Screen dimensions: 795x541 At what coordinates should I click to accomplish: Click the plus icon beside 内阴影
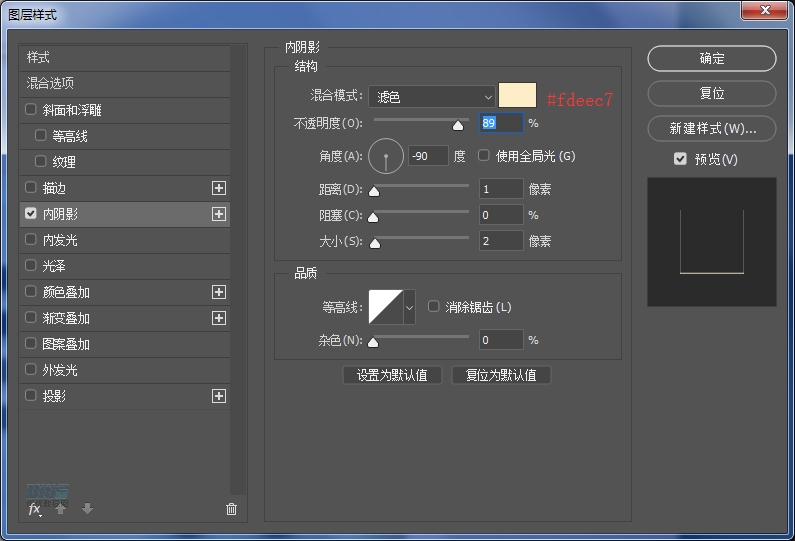point(219,214)
